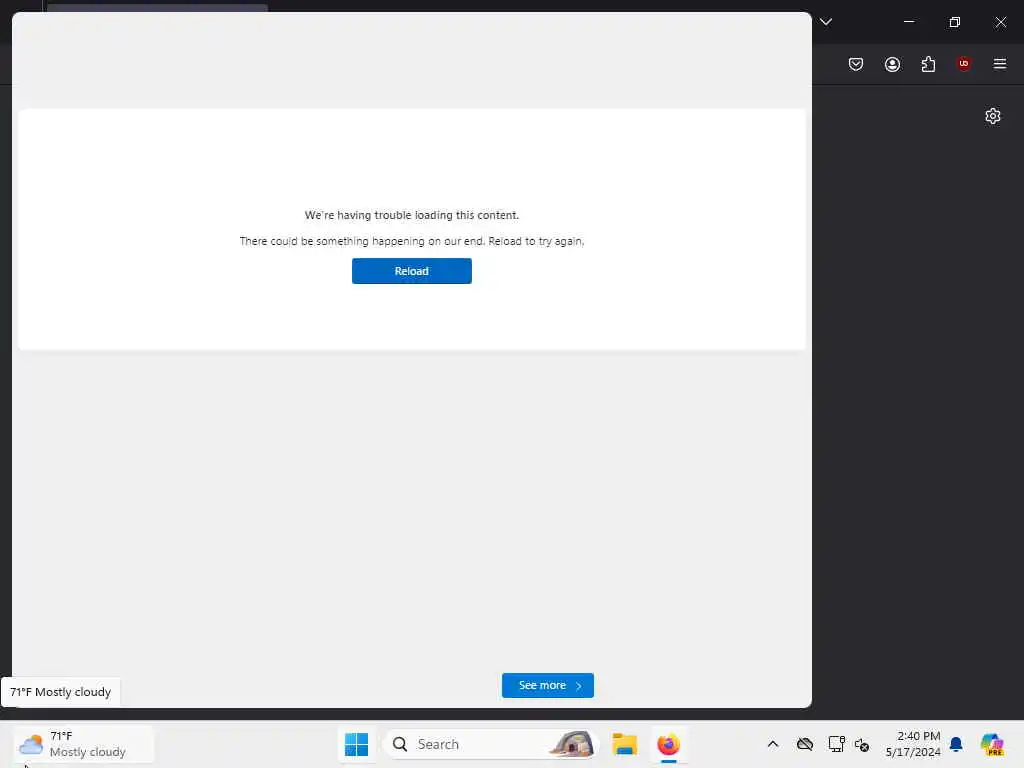
Task: Open File Explorer from the taskbar
Action: (x=624, y=744)
